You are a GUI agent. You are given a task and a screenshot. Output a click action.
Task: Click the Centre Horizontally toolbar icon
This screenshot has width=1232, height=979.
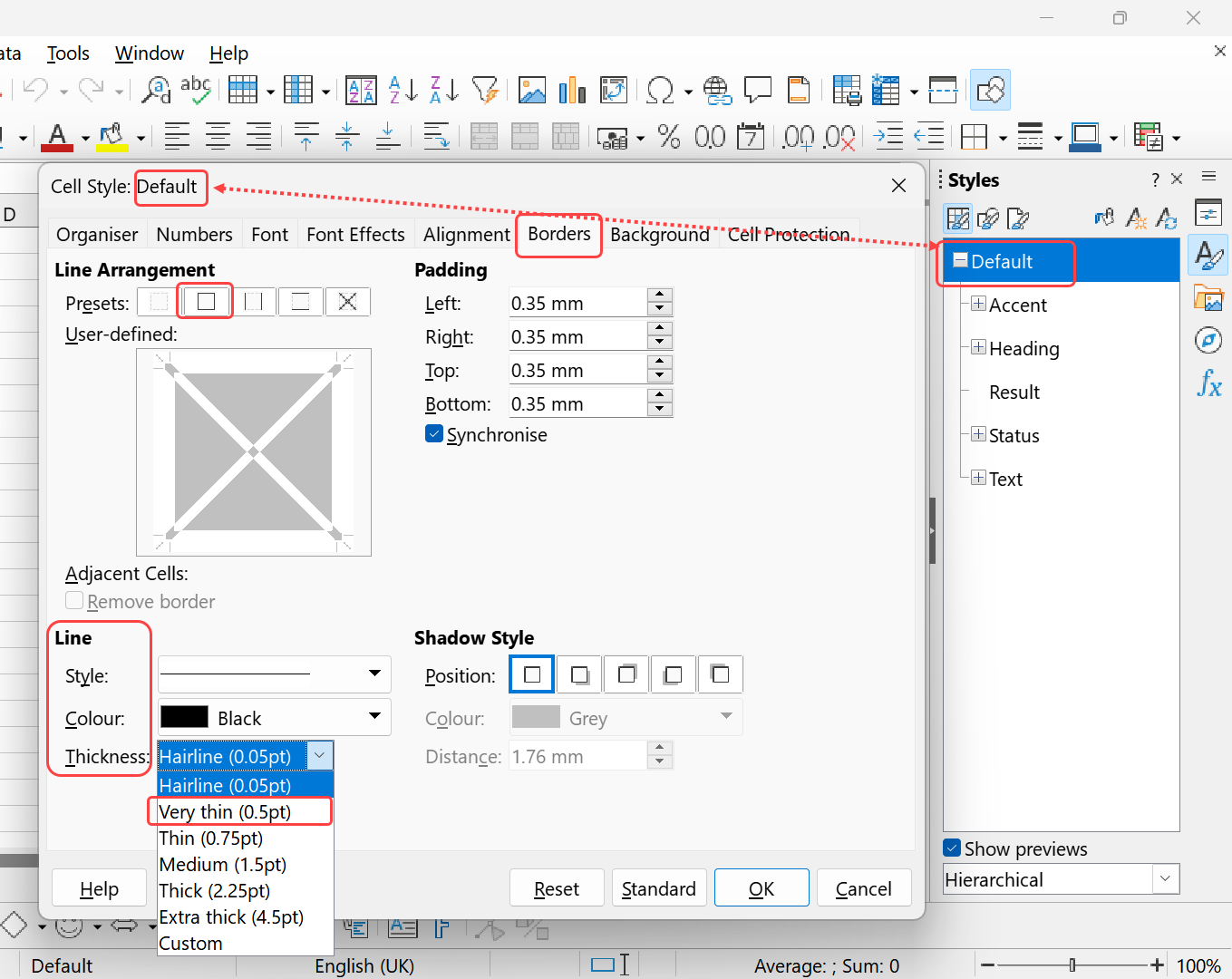[x=218, y=137]
